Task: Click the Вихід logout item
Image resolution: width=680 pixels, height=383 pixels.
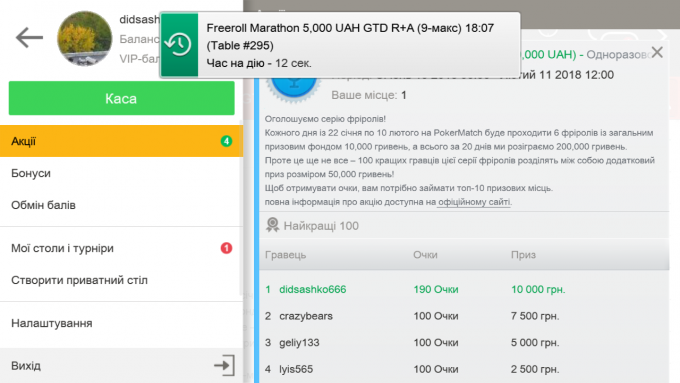Action: (x=121, y=365)
